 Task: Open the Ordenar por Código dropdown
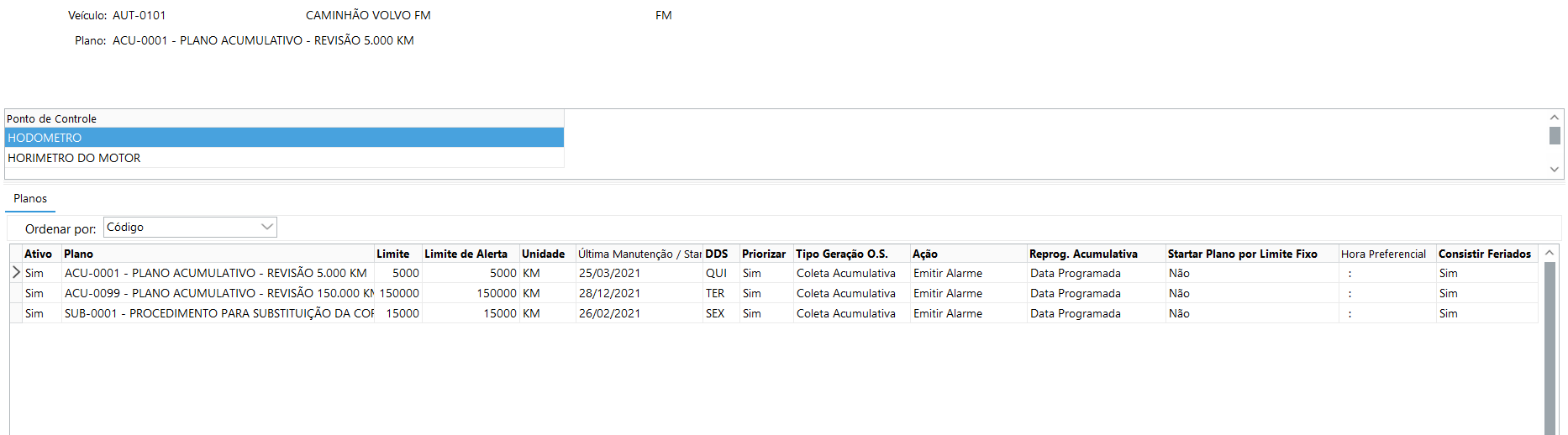[191, 228]
